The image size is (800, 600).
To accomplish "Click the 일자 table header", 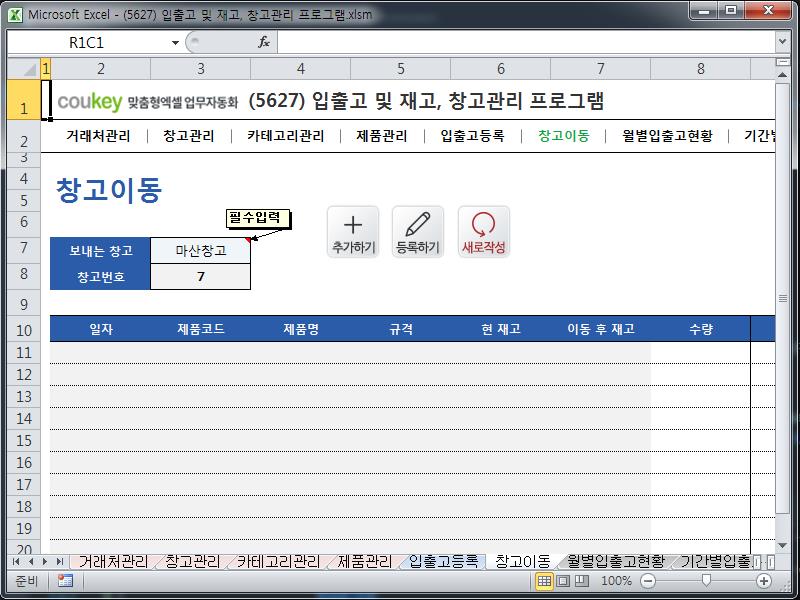I will pos(101,329).
